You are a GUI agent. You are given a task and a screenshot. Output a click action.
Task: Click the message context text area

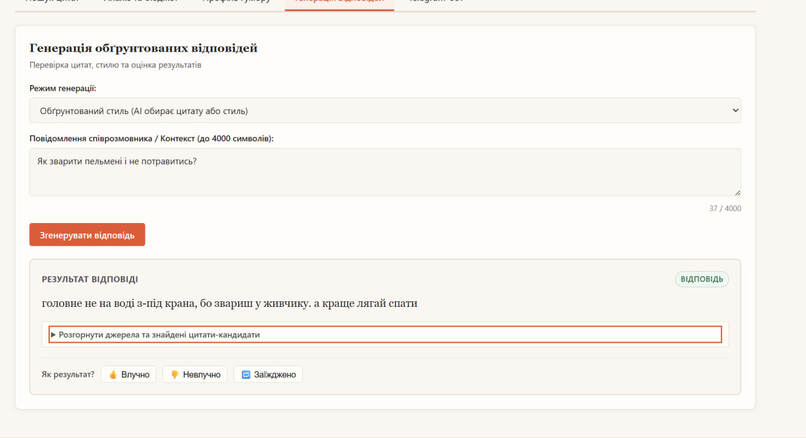click(385, 172)
